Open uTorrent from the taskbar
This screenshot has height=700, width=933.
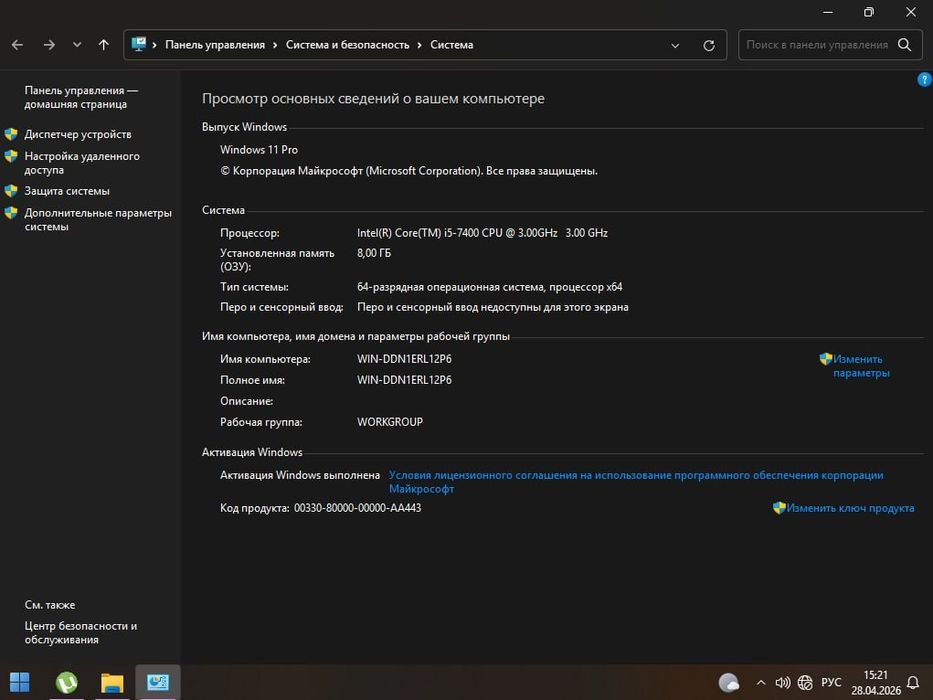click(67, 682)
